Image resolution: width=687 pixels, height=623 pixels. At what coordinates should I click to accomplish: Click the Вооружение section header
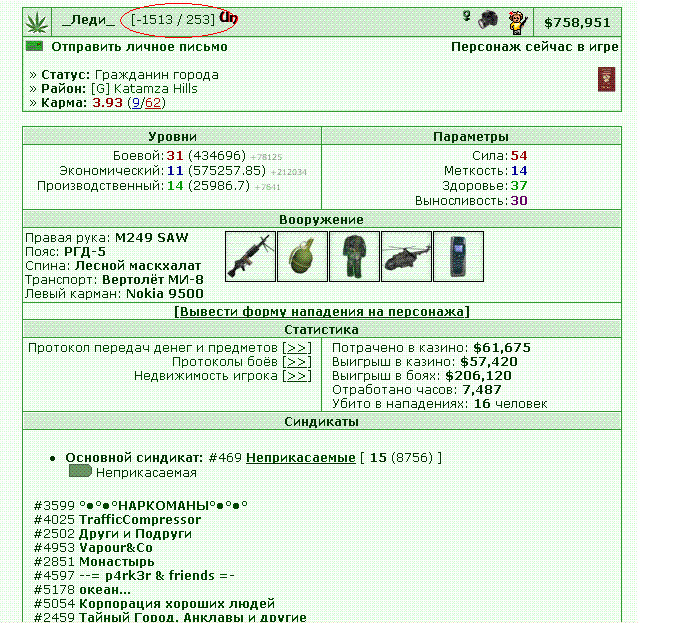click(322, 219)
